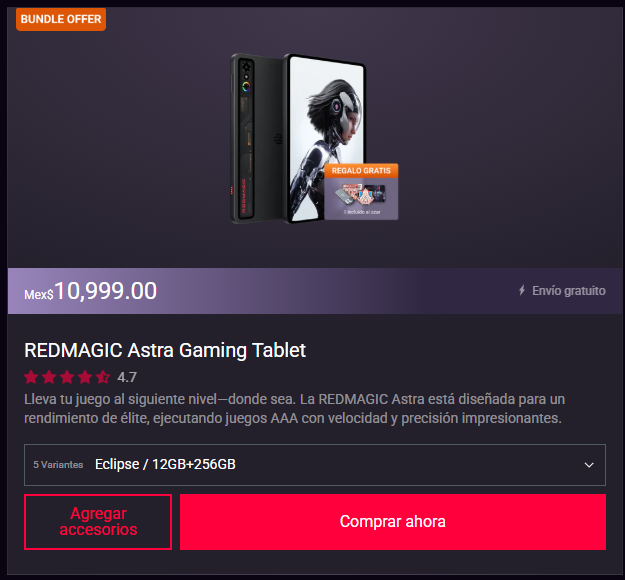Click the product description paragraph

pyautogui.click(x=295, y=409)
